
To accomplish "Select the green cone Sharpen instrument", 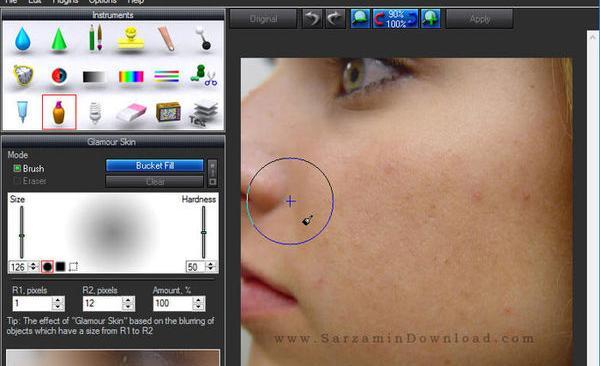I will [x=59, y=39].
